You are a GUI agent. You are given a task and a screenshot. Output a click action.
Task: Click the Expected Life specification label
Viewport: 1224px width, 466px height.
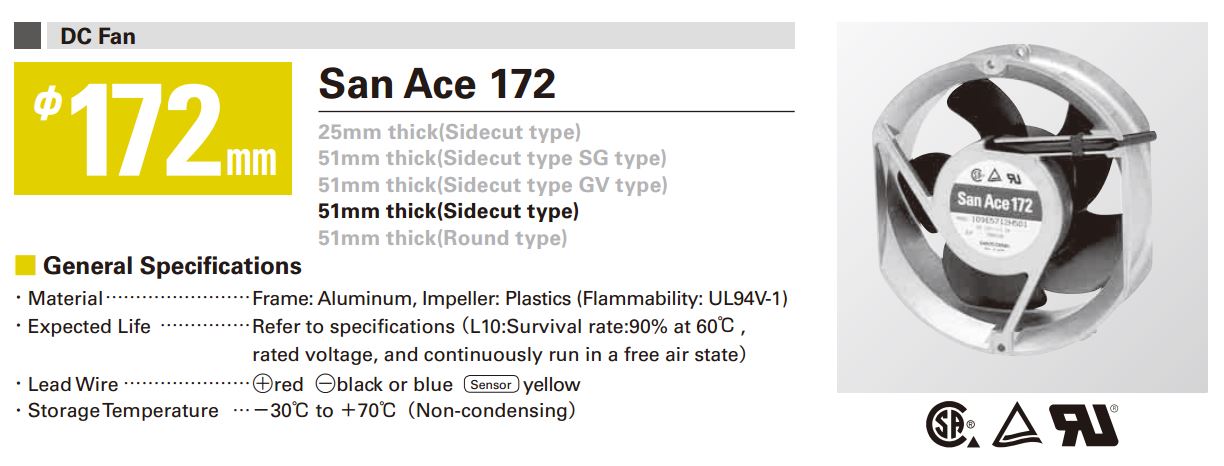click(x=89, y=326)
